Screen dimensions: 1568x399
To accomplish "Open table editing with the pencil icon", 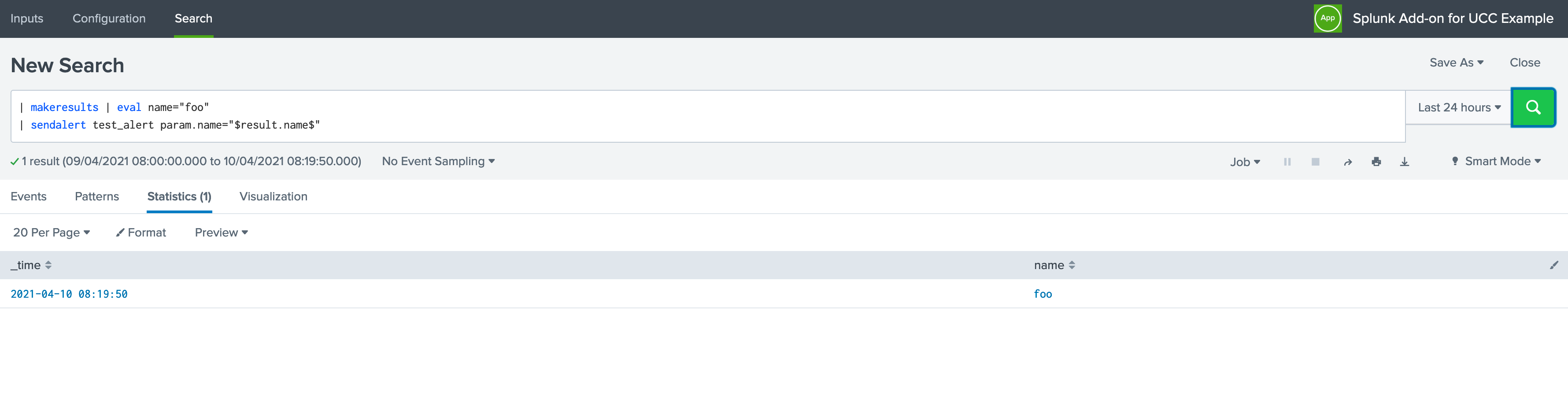I will tap(1554, 265).
